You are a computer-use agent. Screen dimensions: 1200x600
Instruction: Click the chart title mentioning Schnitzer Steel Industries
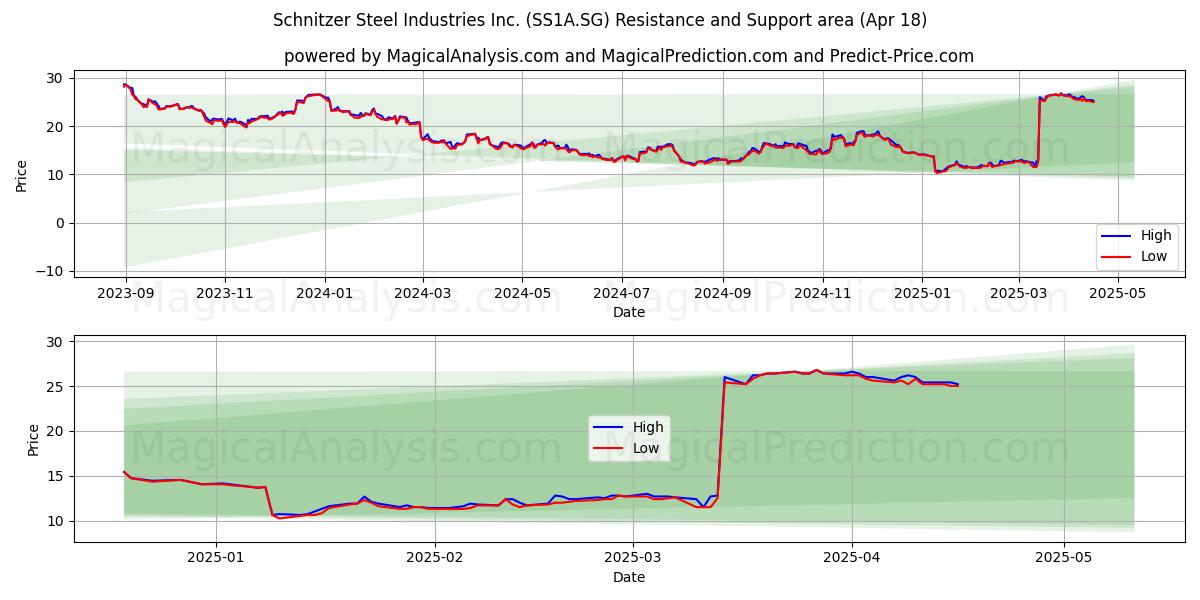tap(600, 20)
